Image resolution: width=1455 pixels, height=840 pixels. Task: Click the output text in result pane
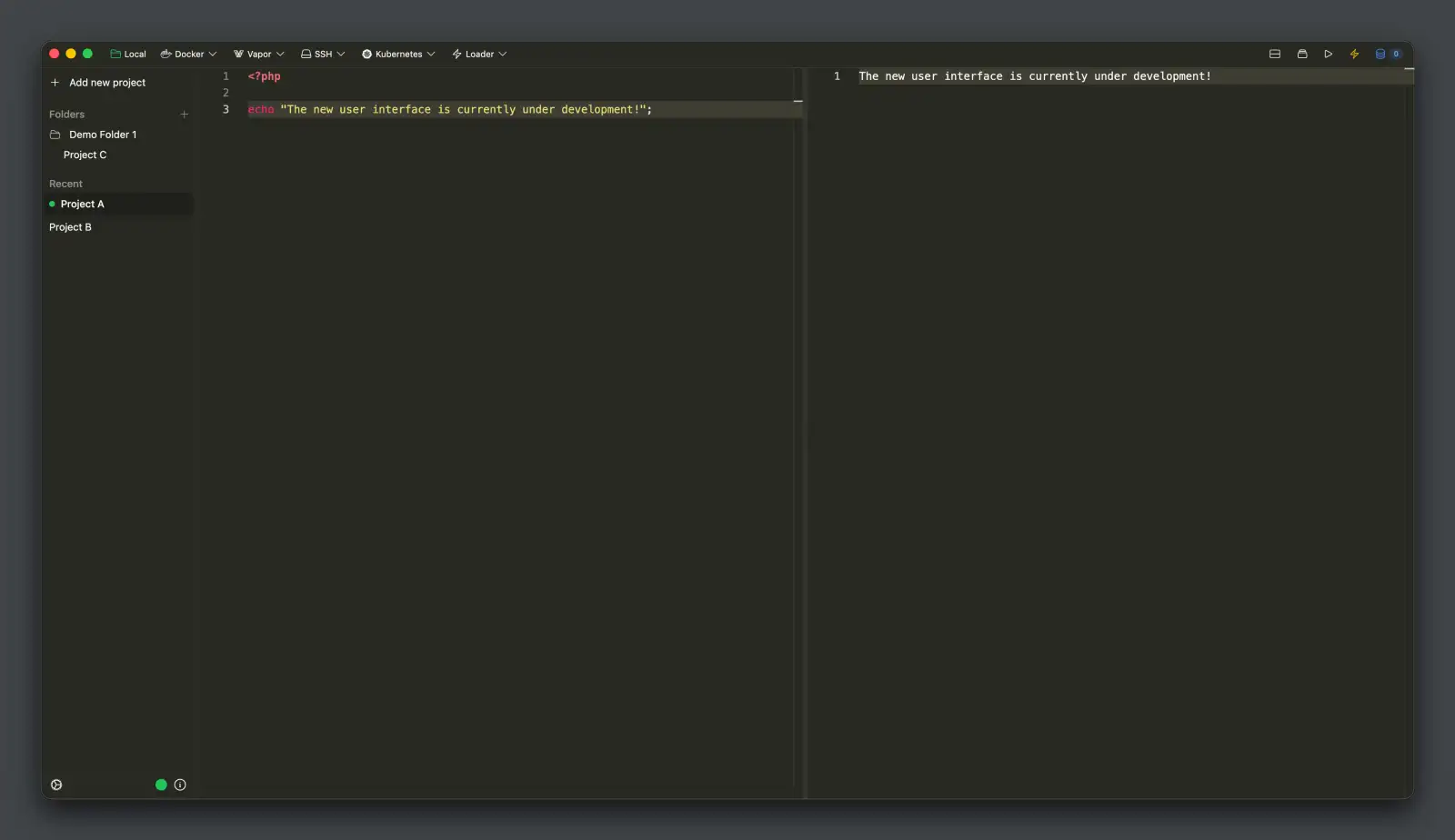tap(1035, 76)
